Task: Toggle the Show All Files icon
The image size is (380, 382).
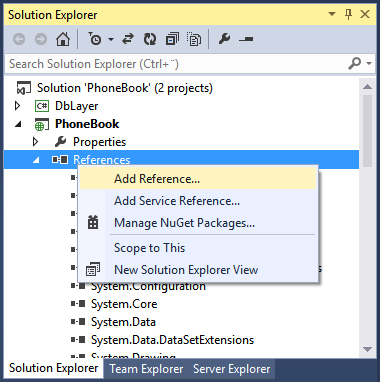Action: point(194,39)
